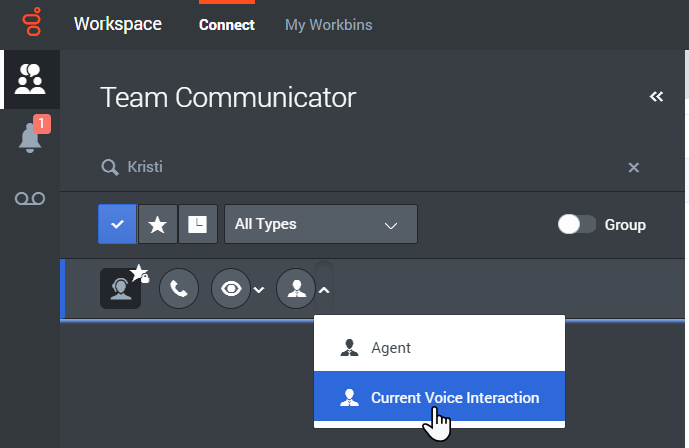The image size is (689, 448).
Task: Open the All Types dropdown
Action: pos(320,224)
